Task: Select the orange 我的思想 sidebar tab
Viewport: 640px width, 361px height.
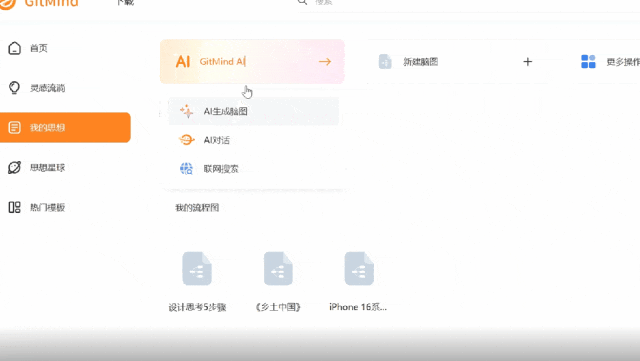Action: coord(65,127)
